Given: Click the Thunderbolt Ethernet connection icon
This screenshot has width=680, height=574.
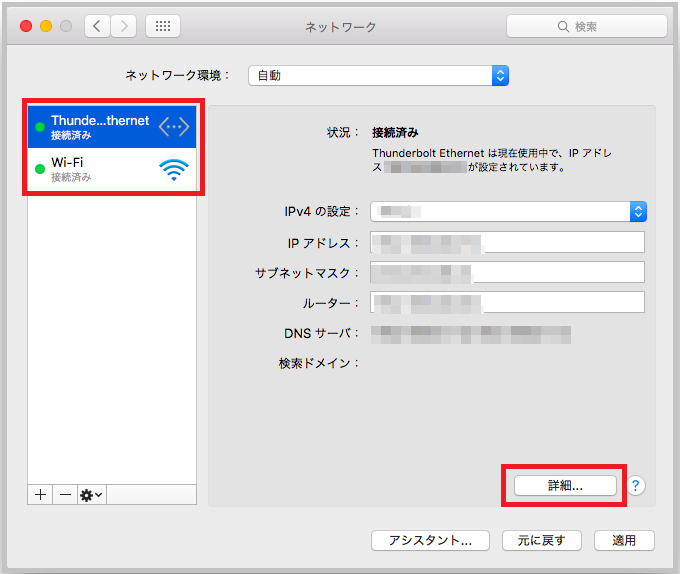Looking at the screenshot, I should click(x=173, y=126).
